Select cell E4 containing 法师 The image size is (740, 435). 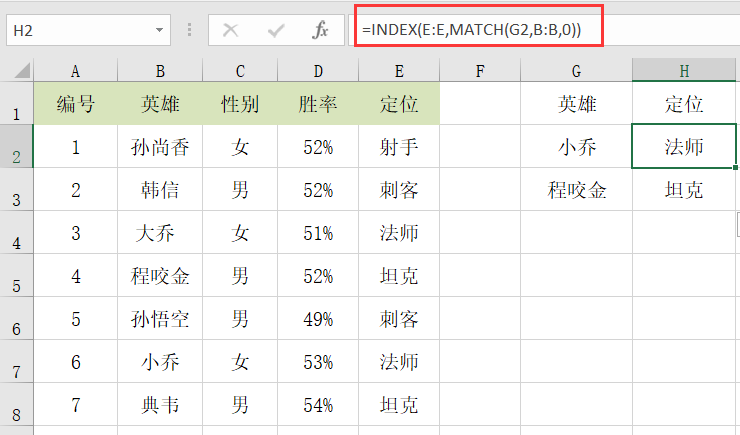(x=399, y=233)
